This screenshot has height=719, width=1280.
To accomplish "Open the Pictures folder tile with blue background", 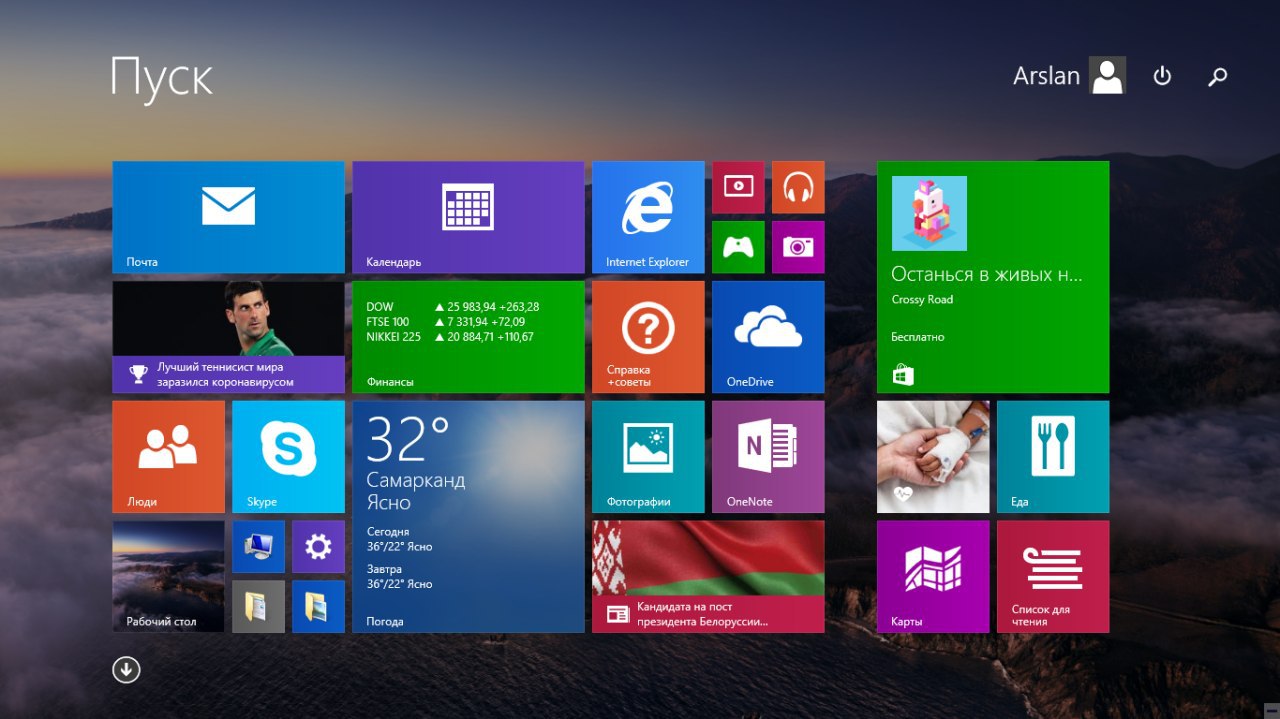I will (318, 607).
